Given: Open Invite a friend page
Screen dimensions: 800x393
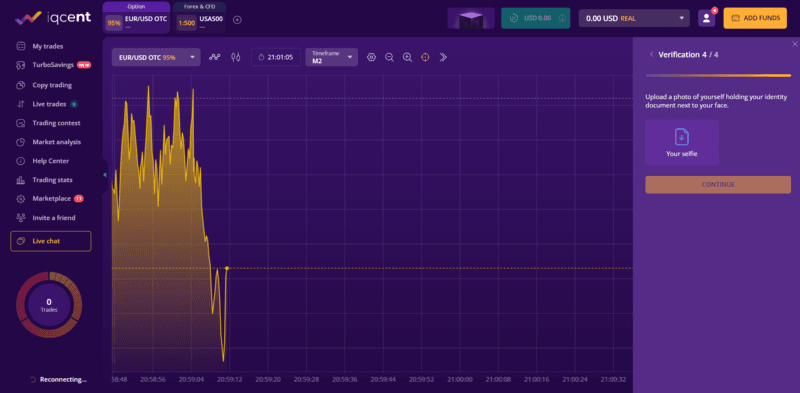Looking at the screenshot, I should click(x=54, y=218).
